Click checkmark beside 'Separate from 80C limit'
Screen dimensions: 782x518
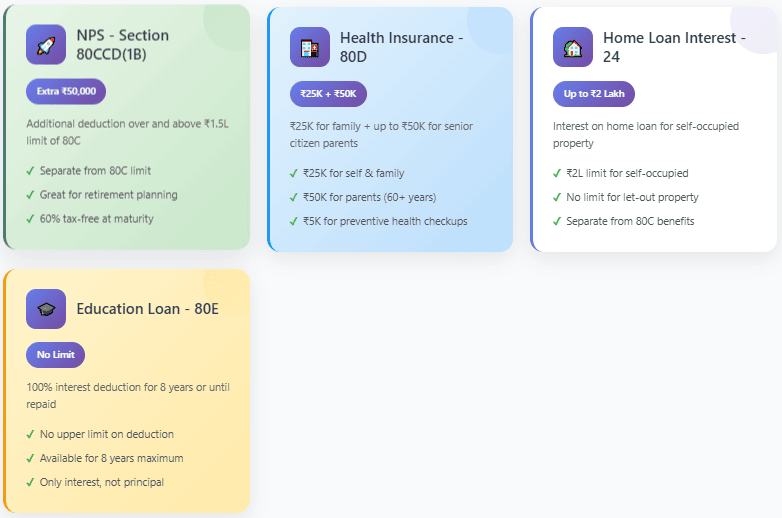pyautogui.click(x=30, y=171)
